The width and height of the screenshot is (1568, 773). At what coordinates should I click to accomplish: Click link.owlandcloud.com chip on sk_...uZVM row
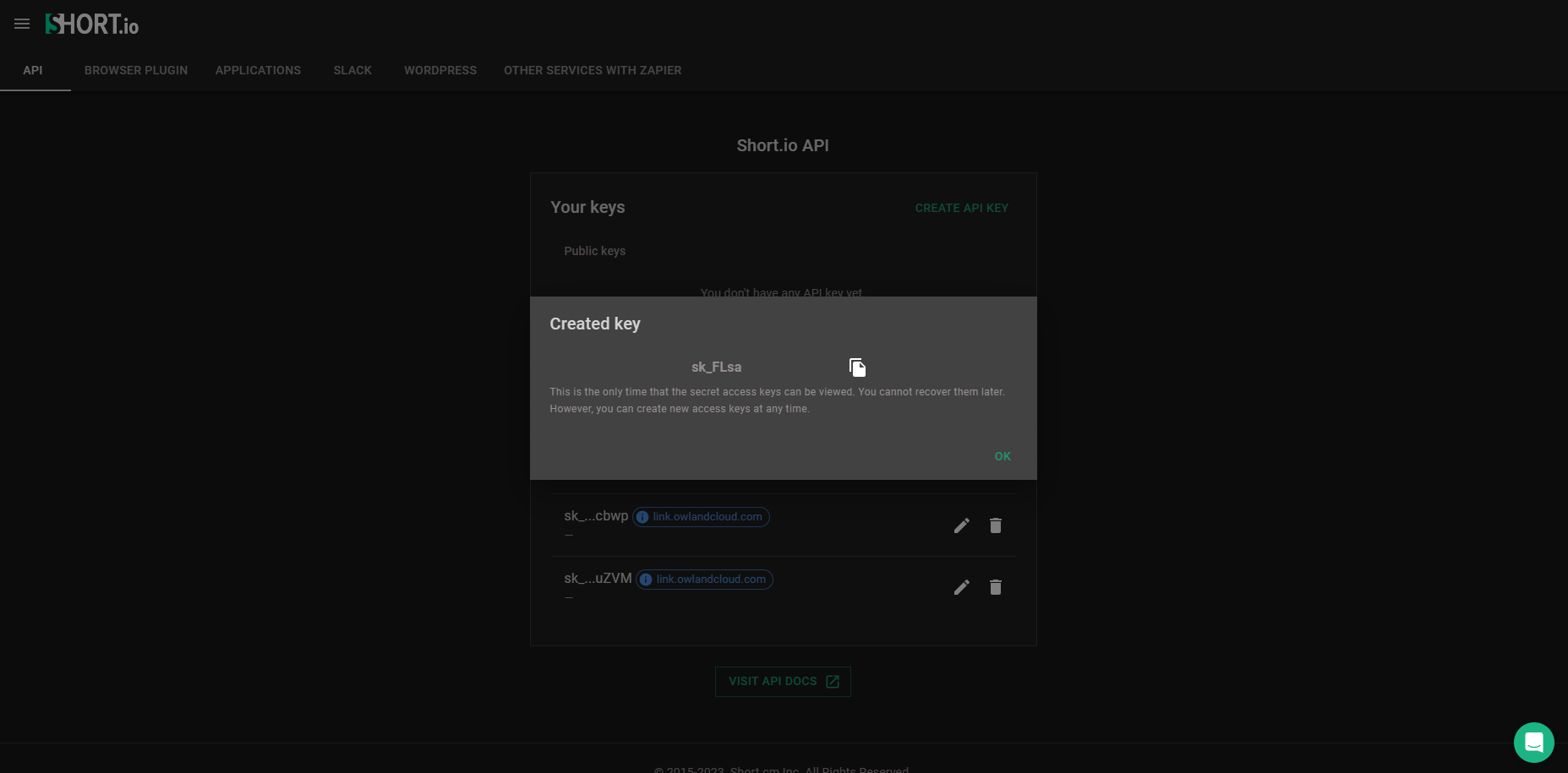pyautogui.click(x=704, y=580)
